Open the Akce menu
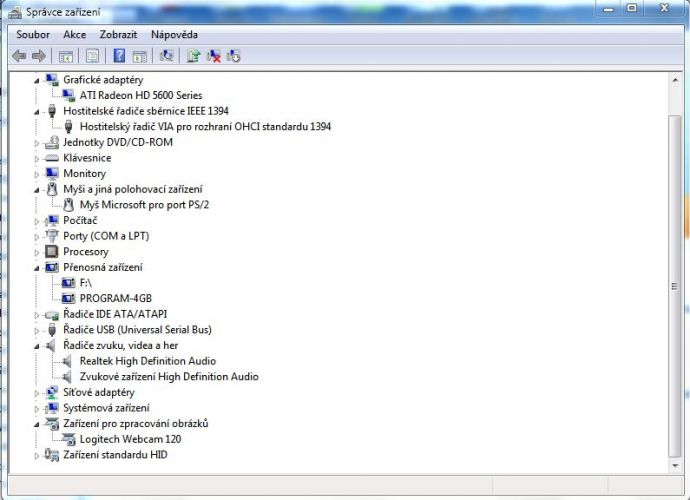The height and width of the screenshot is (500, 690). [x=74, y=34]
